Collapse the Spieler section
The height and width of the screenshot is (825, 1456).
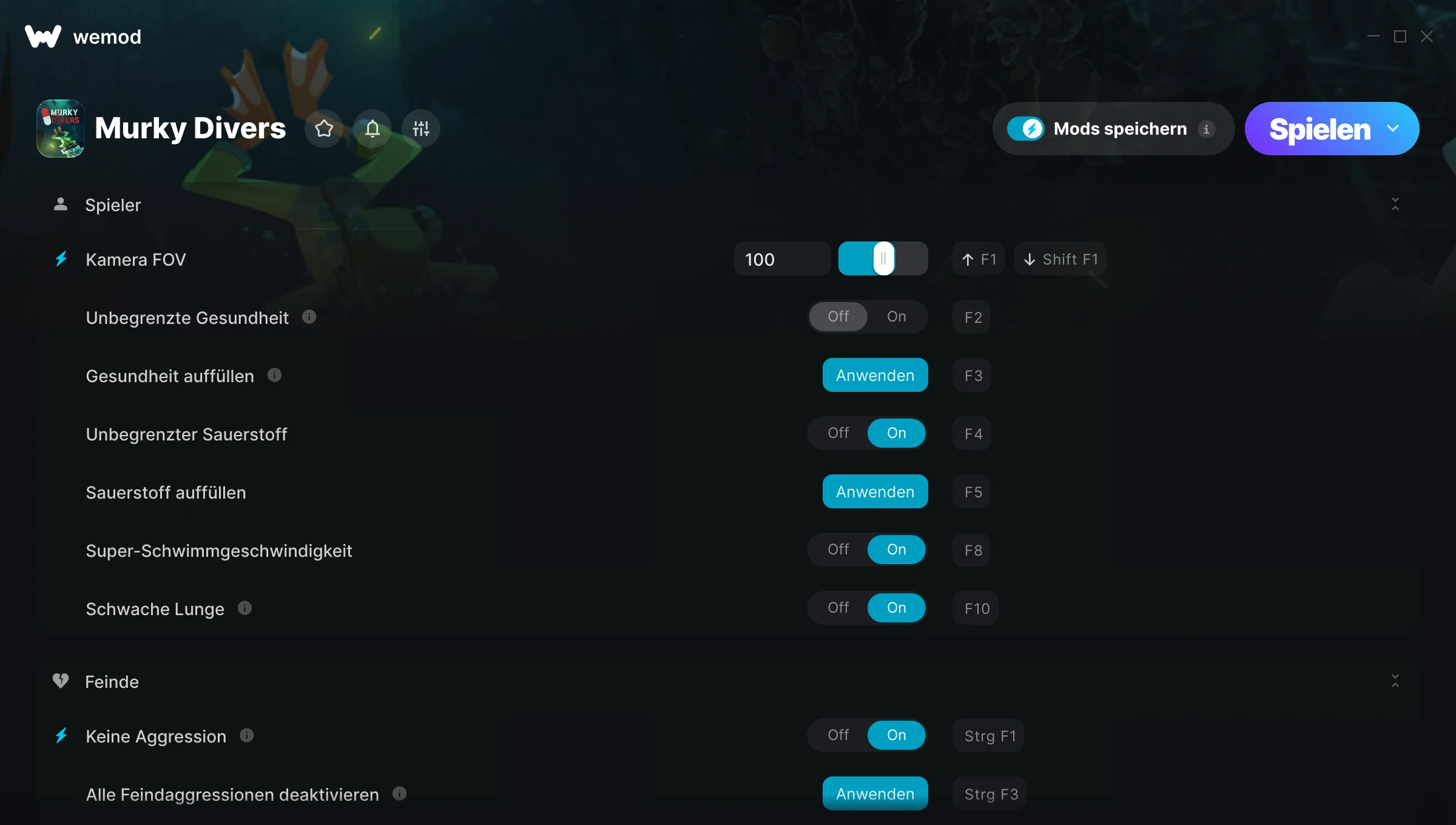point(1395,204)
